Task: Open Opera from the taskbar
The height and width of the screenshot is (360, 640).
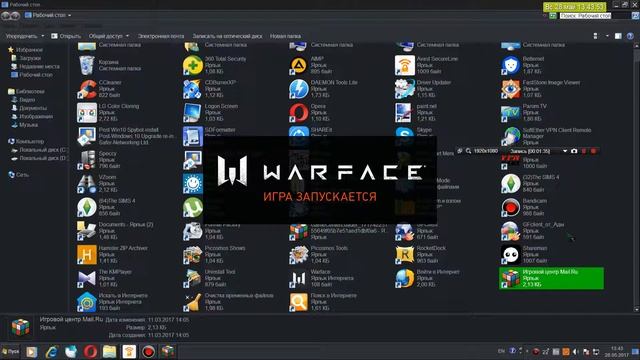Action: coord(90,351)
